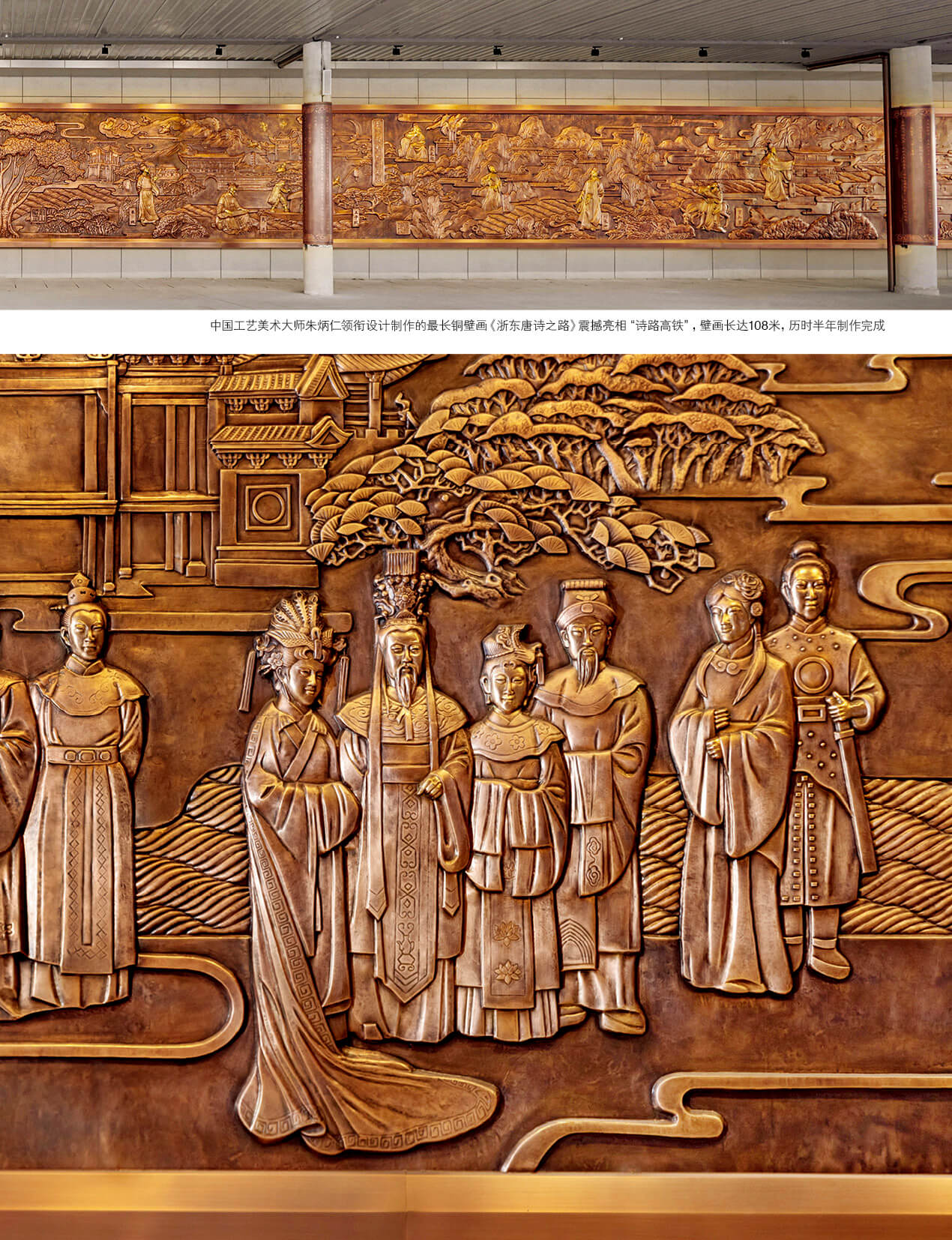The width and height of the screenshot is (952, 1240).
Task: Click the large relief close-up photo
Action: tap(476, 795)
